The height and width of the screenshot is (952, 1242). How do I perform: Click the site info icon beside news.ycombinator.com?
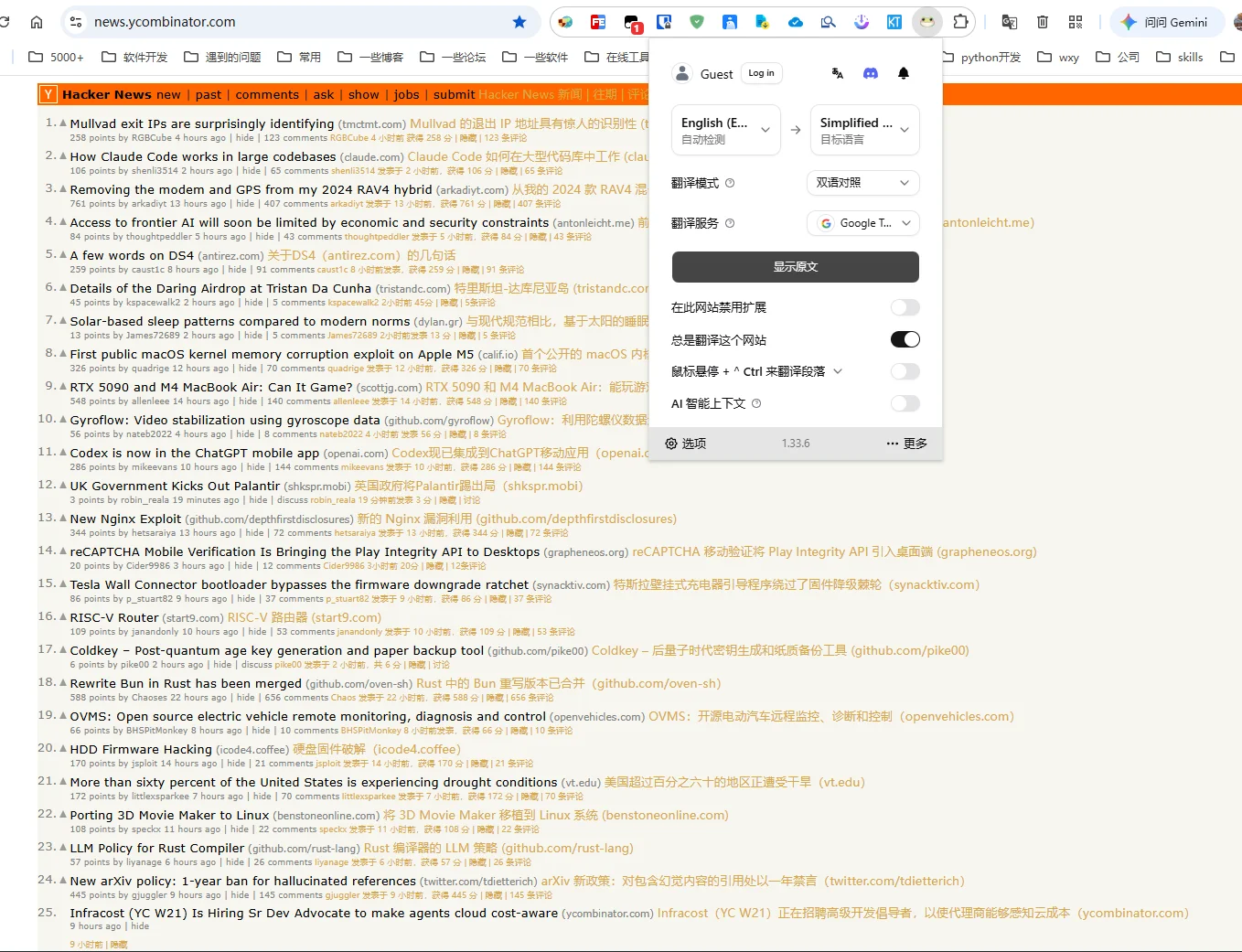click(77, 22)
